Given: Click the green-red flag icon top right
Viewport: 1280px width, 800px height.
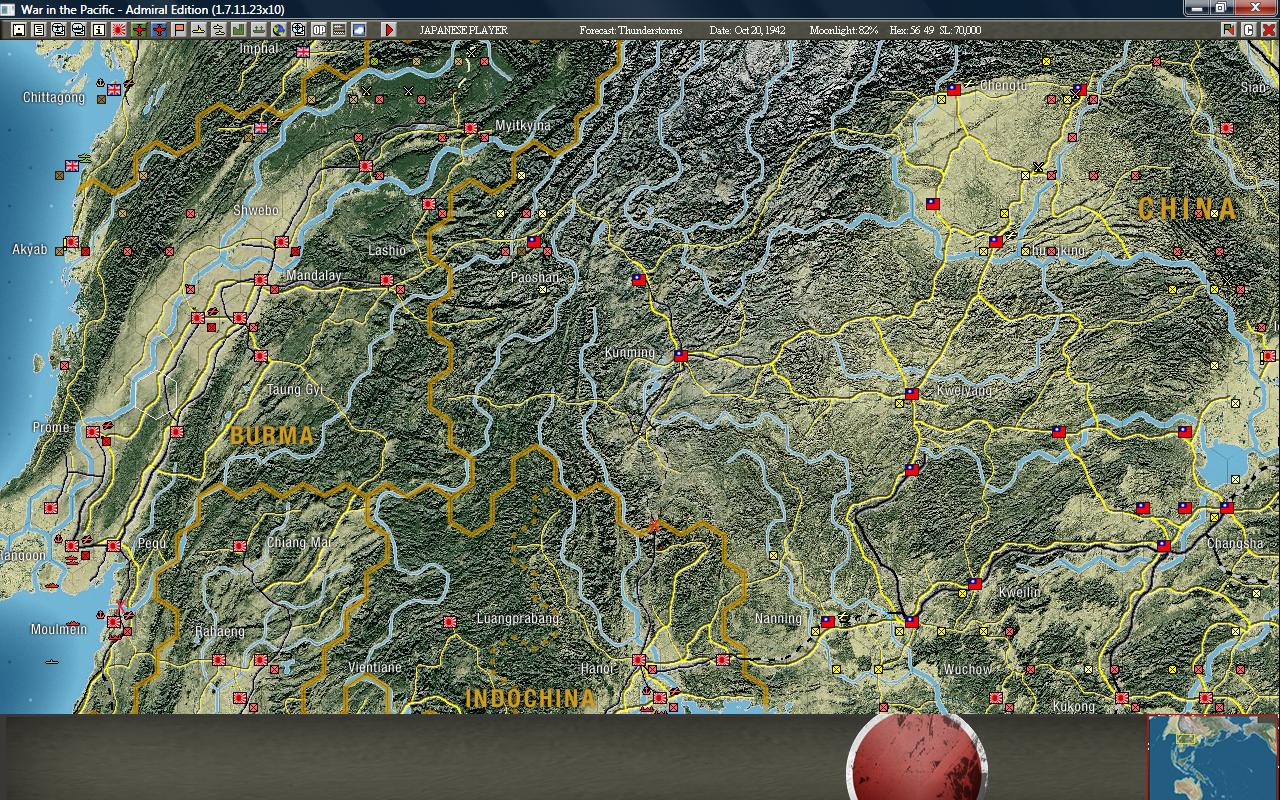Looking at the screenshot, I should pos(1229,30).
